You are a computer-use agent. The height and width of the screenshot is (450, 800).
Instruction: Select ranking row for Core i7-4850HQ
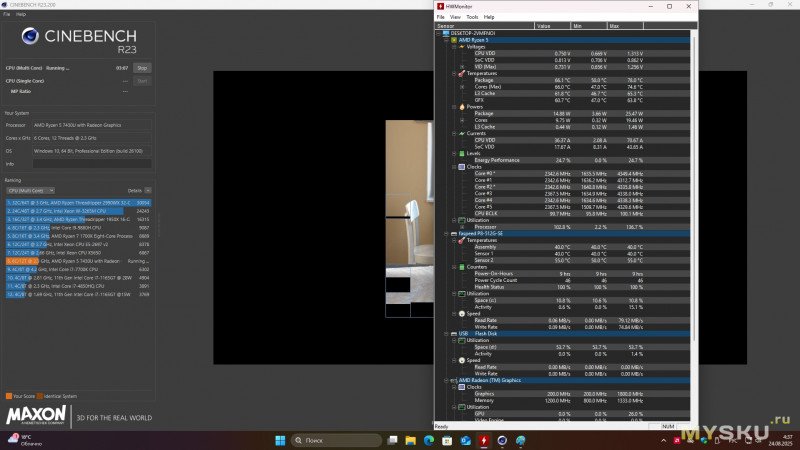pos(78,286)
